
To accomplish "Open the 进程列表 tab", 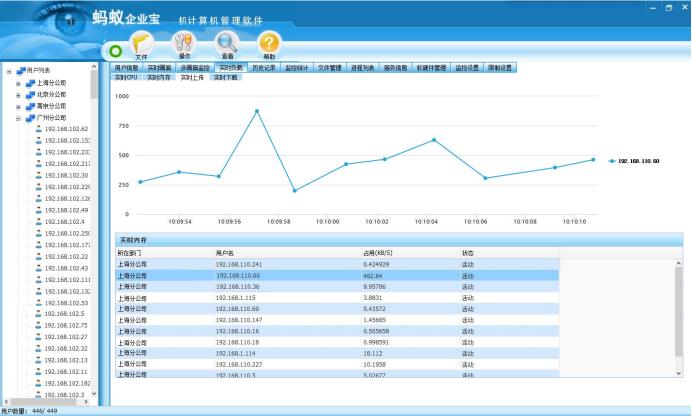I will [x=362, y=68].
